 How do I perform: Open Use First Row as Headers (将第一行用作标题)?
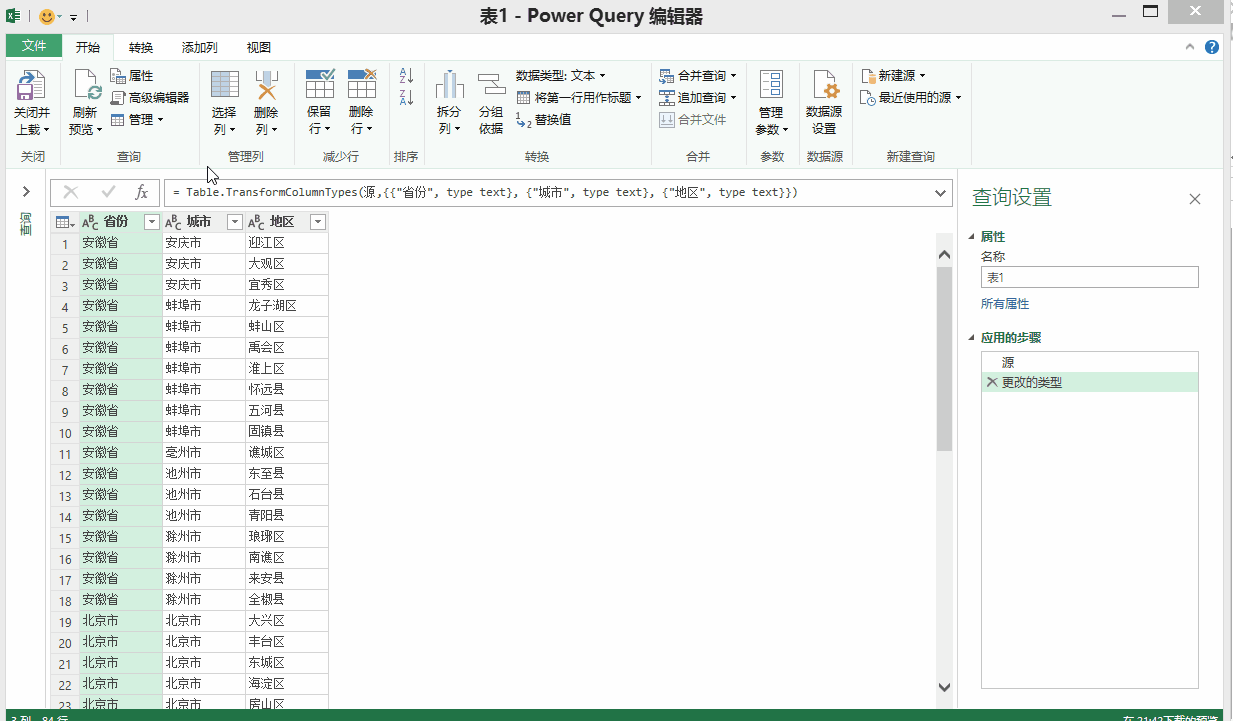pos(579,97)
